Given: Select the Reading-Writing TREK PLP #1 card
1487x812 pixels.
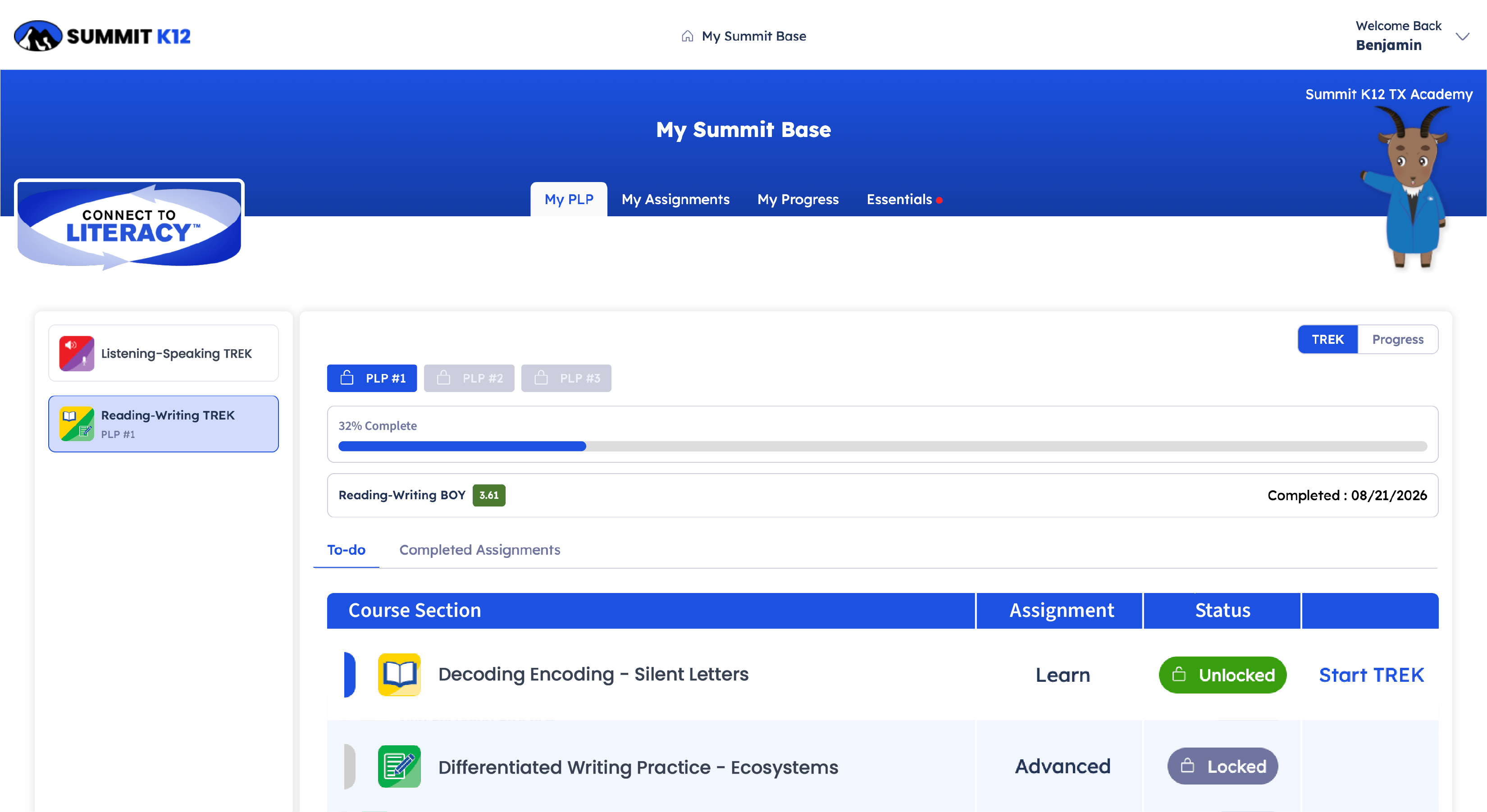Looking at the screenshot, I should click(164, 424).
